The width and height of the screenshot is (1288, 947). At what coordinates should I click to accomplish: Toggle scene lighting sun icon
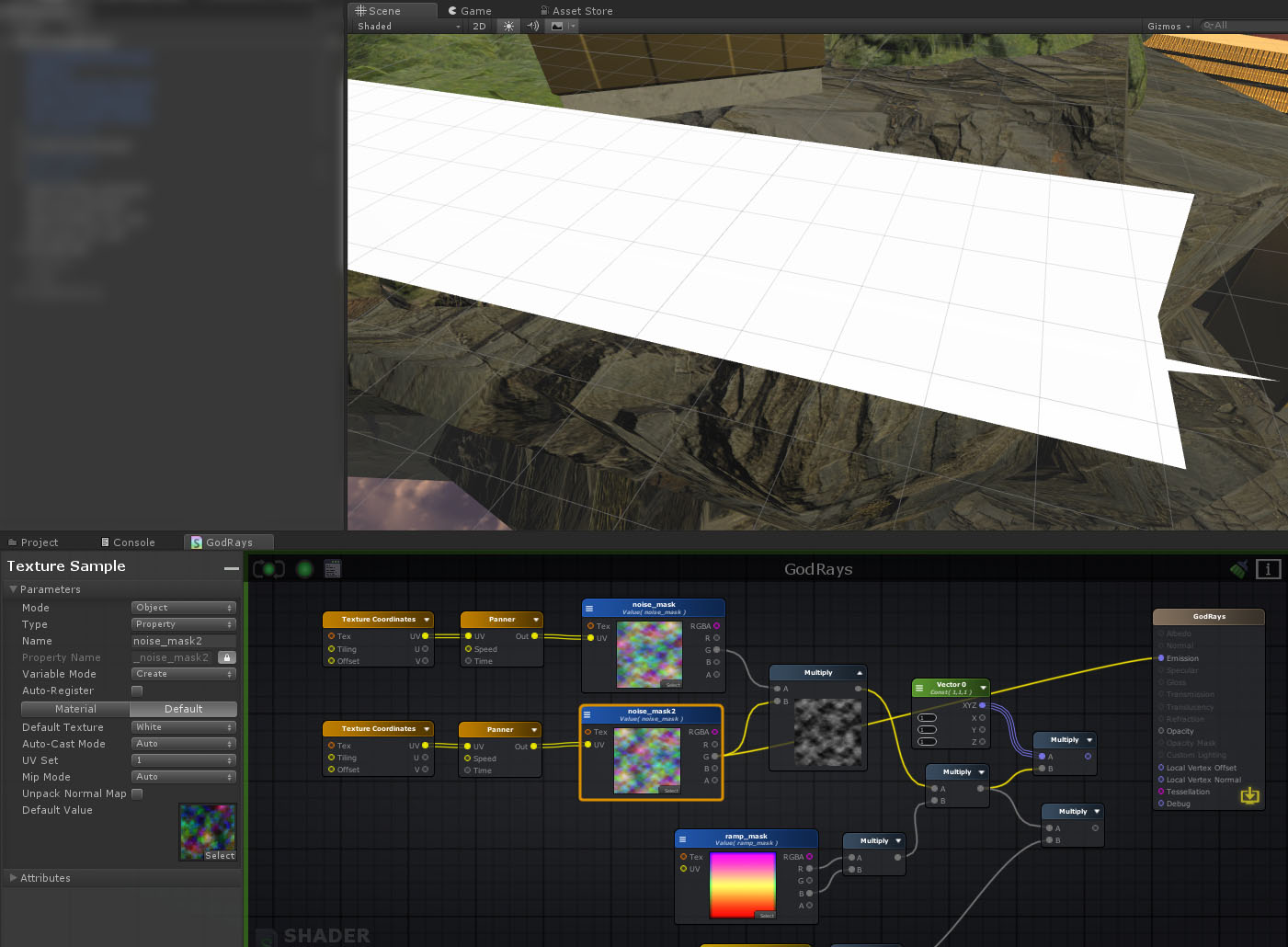point(508,26)
